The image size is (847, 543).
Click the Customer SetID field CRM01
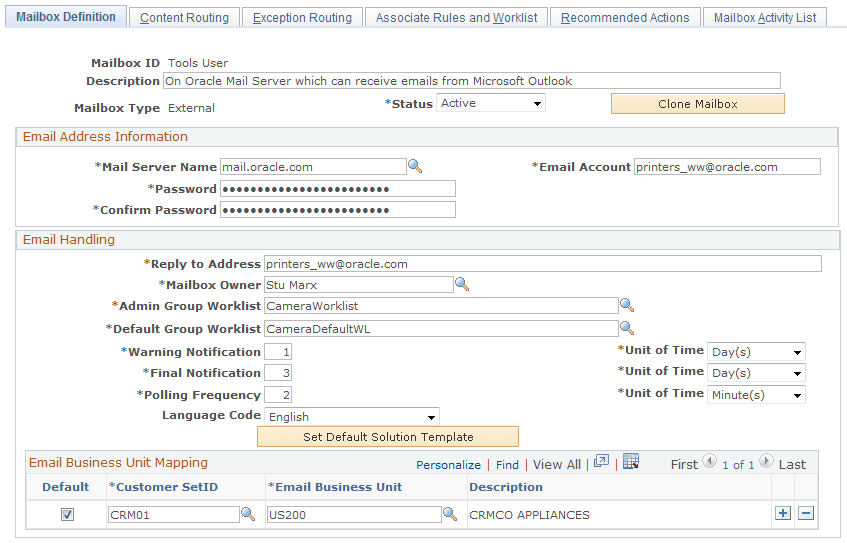(173, 514)
